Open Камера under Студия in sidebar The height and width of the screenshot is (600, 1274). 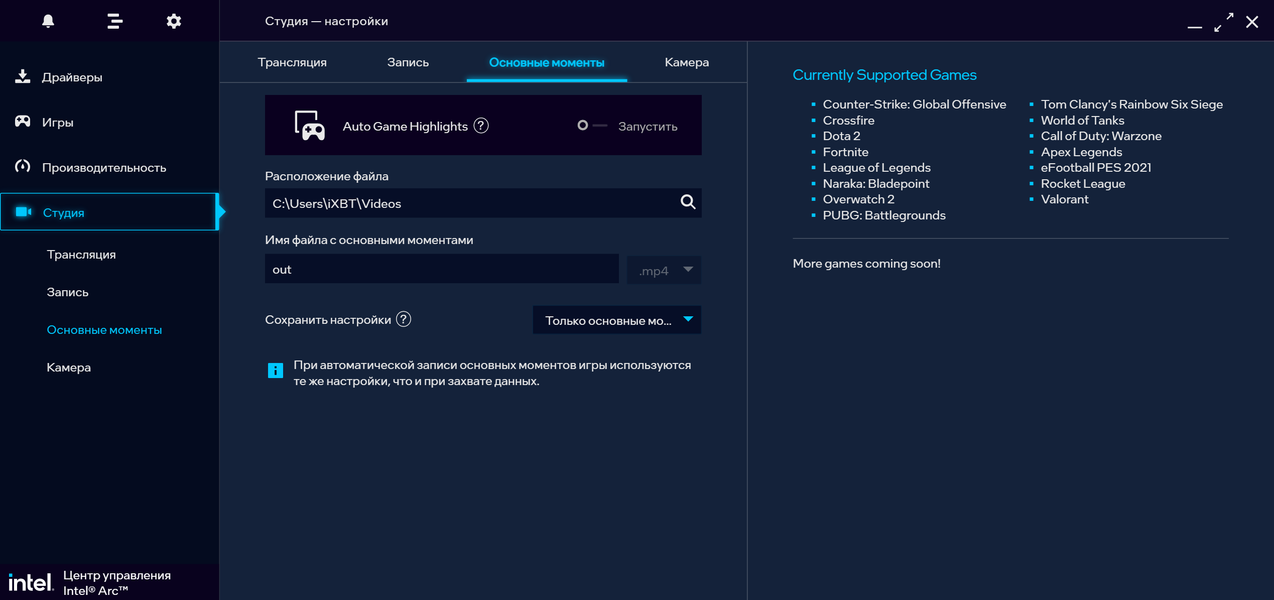point(69,367)
